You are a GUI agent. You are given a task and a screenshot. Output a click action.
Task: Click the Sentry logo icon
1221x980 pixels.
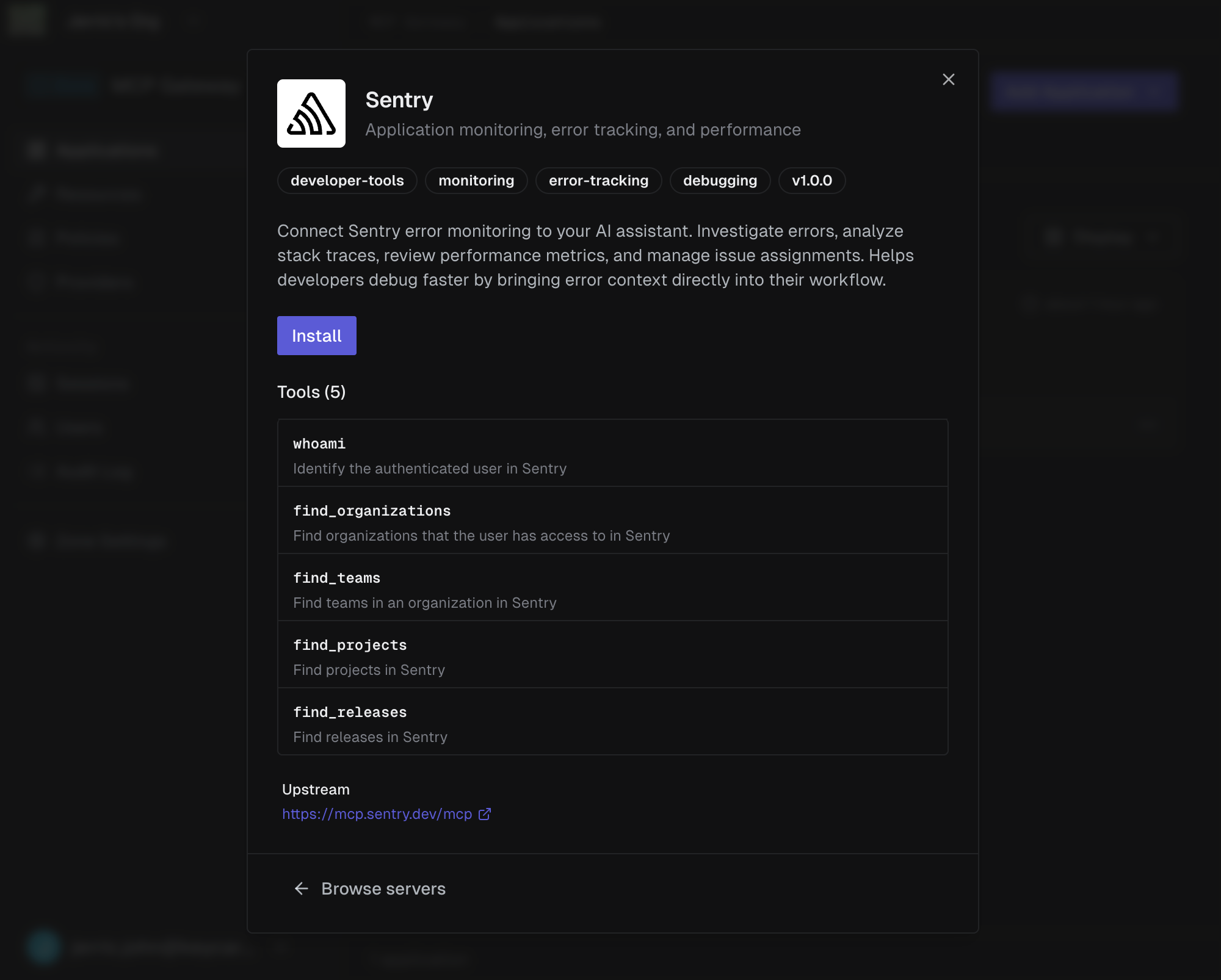311,113
